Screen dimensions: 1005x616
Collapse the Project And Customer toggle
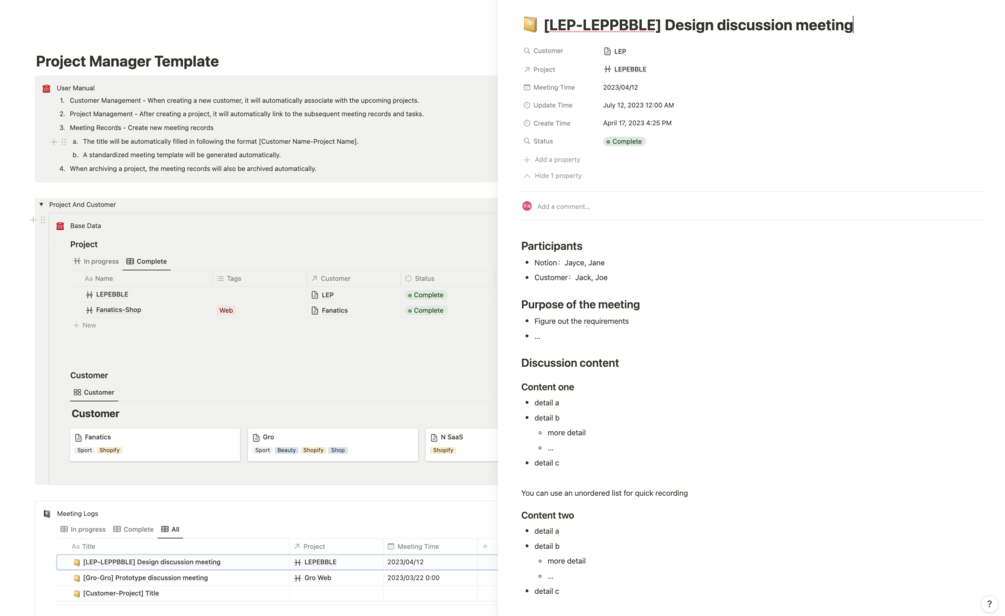(x=41, y=204)
